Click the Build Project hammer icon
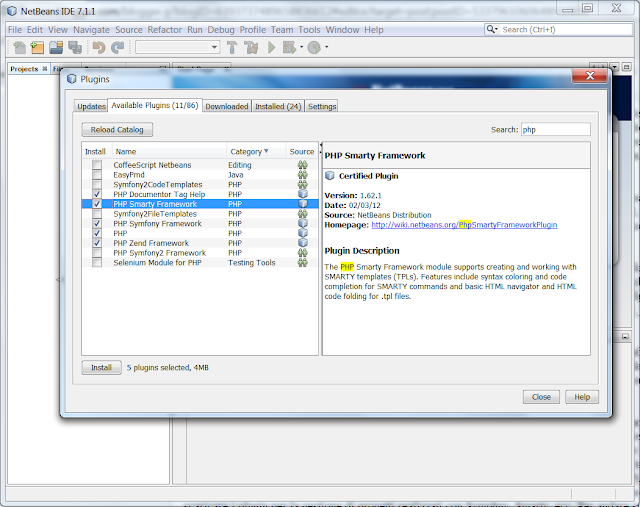 [x=232, y=48]
